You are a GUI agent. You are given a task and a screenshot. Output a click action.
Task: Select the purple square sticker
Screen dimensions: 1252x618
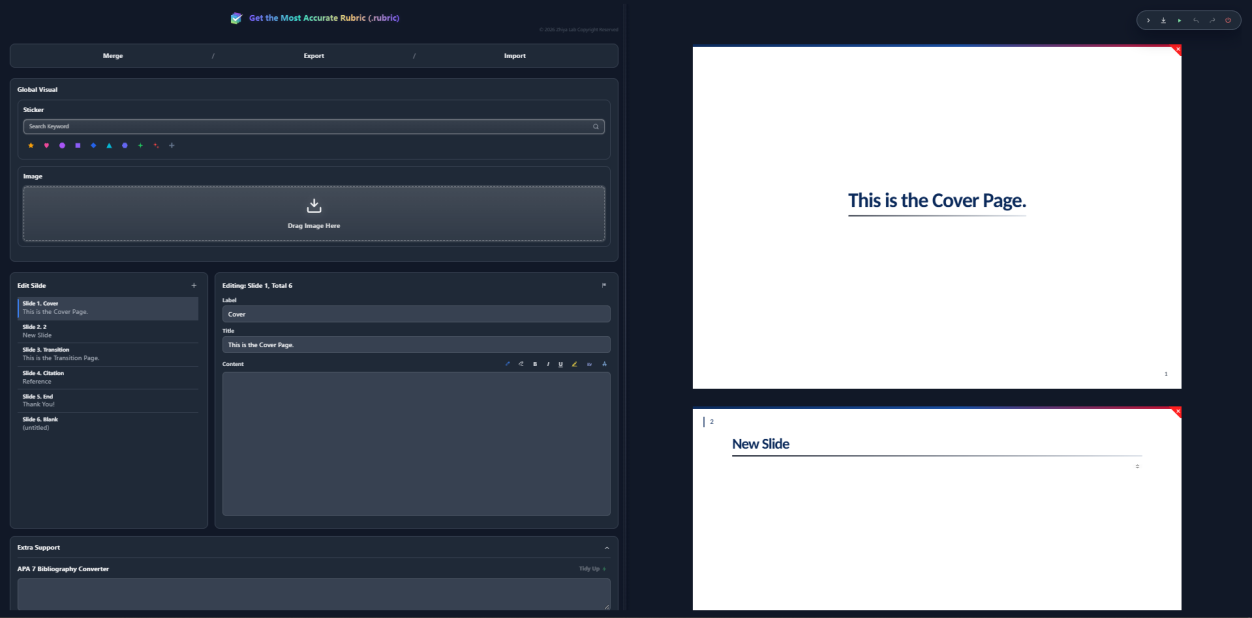(78, 146)
